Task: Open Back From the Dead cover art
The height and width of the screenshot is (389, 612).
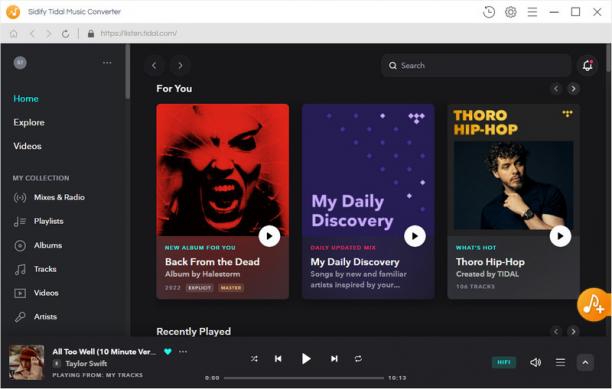Action: (x=222, y=170)
